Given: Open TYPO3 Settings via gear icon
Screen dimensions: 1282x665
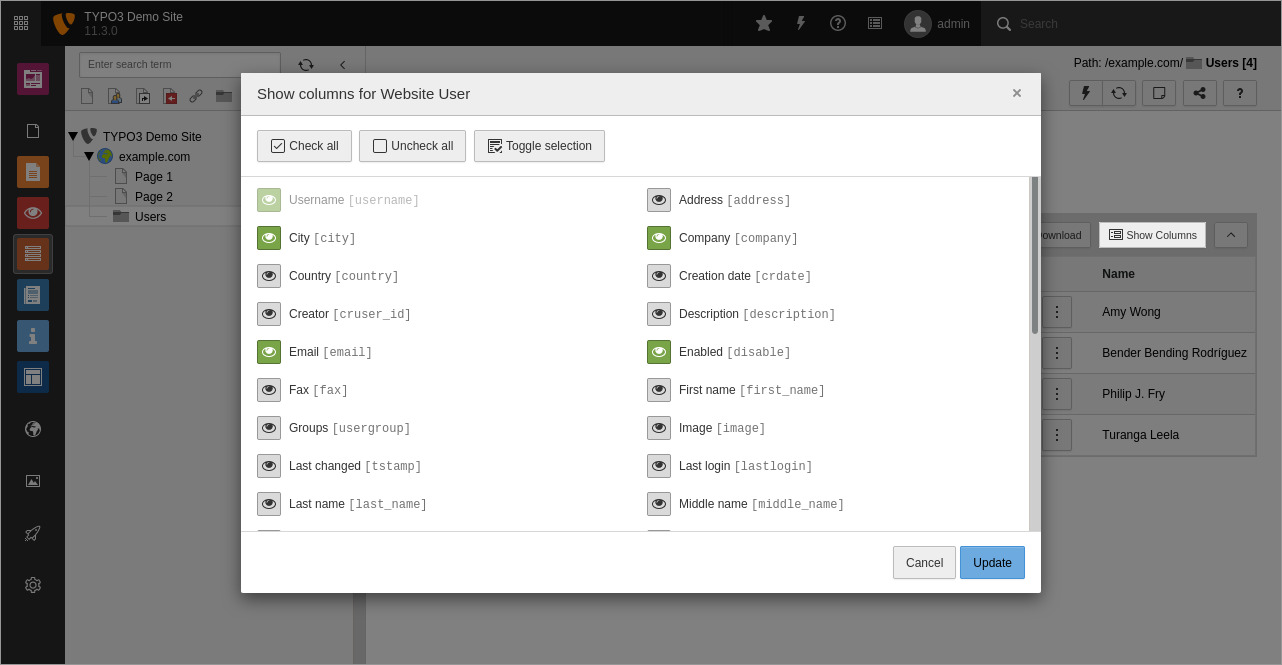Looking at the screenshot, I should click(33, 585).
